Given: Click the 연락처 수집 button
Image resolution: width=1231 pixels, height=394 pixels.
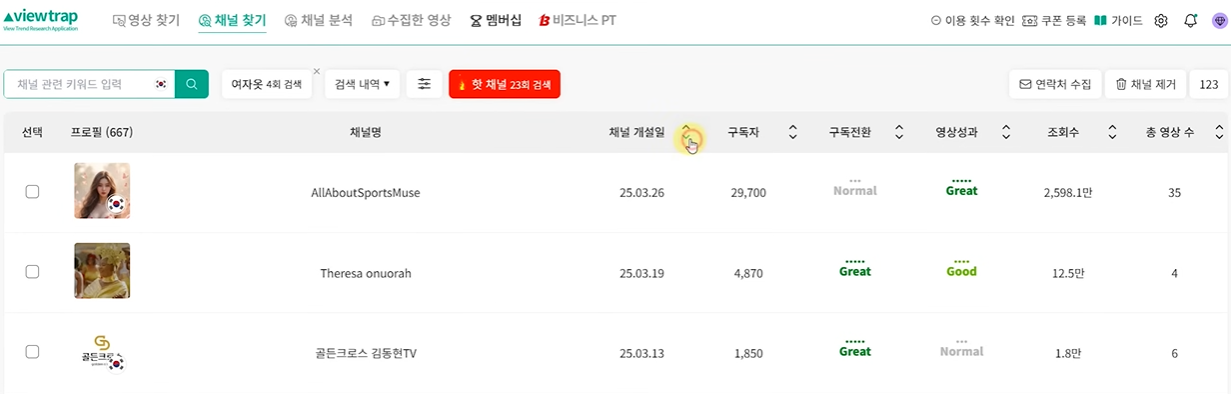Looking at the screenshot, I should pos(1054,85).
